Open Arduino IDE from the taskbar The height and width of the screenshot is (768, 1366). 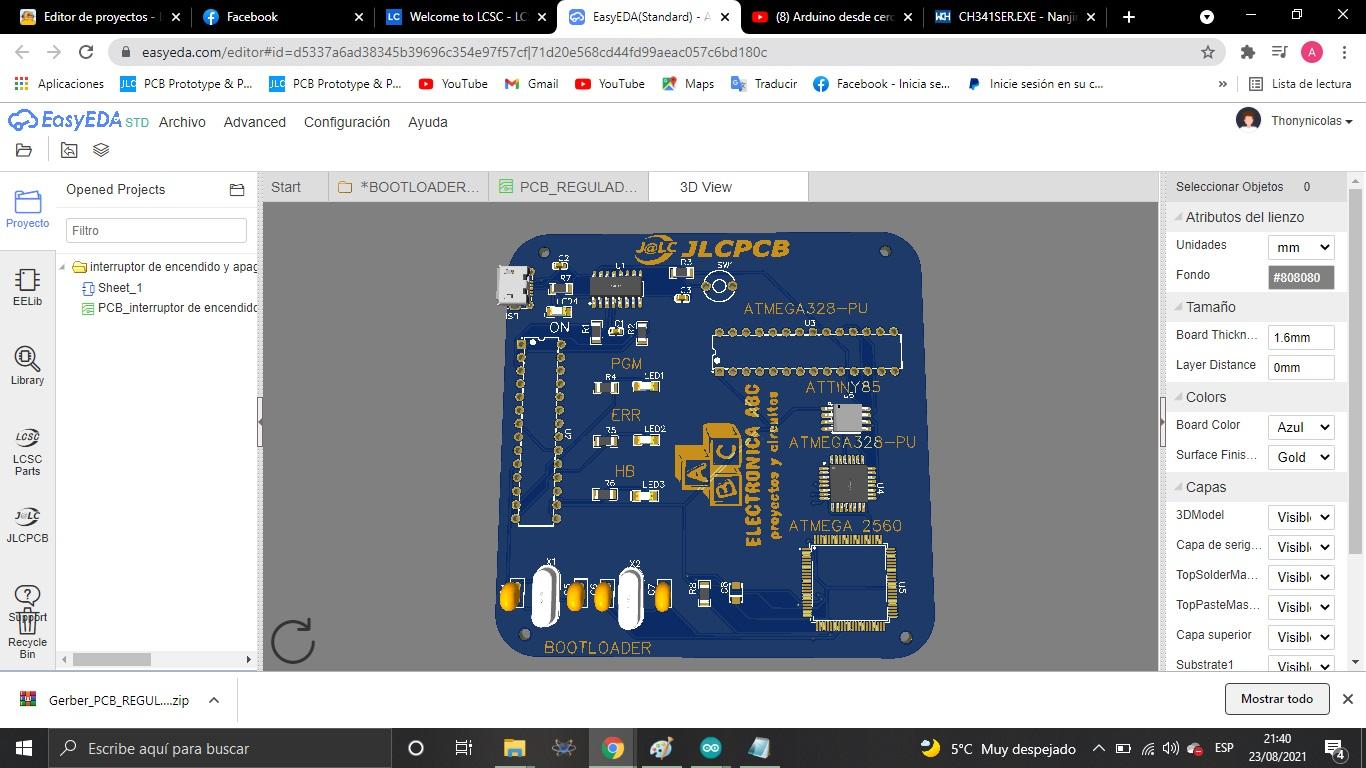point(711,748)
